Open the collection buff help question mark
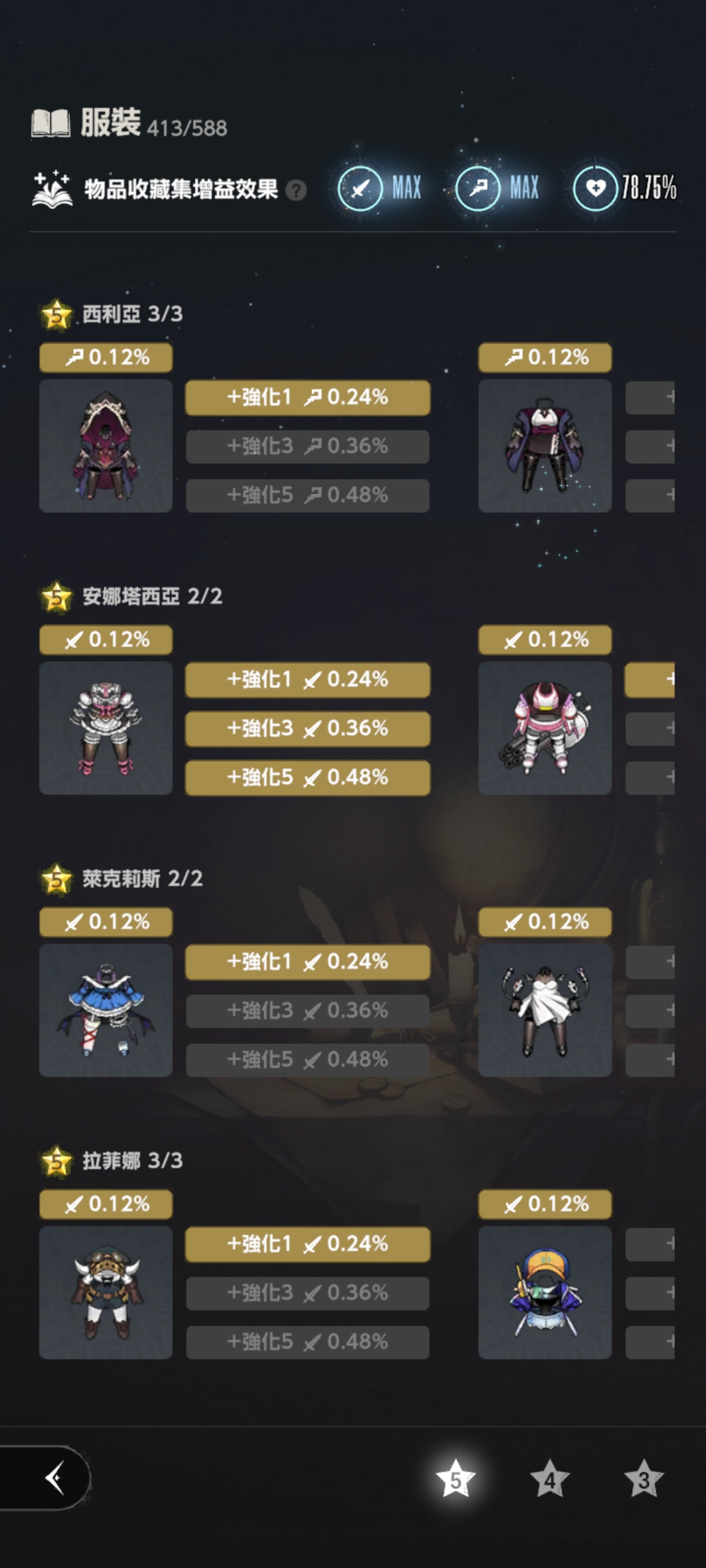The height and width of the screenshot is (1568, 706). [x=296, y=190]
